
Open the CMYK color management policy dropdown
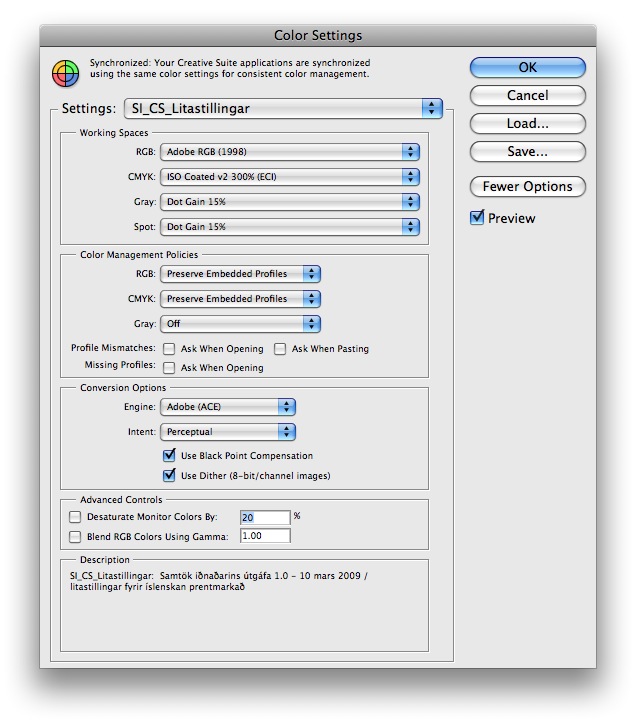[240, 299]
